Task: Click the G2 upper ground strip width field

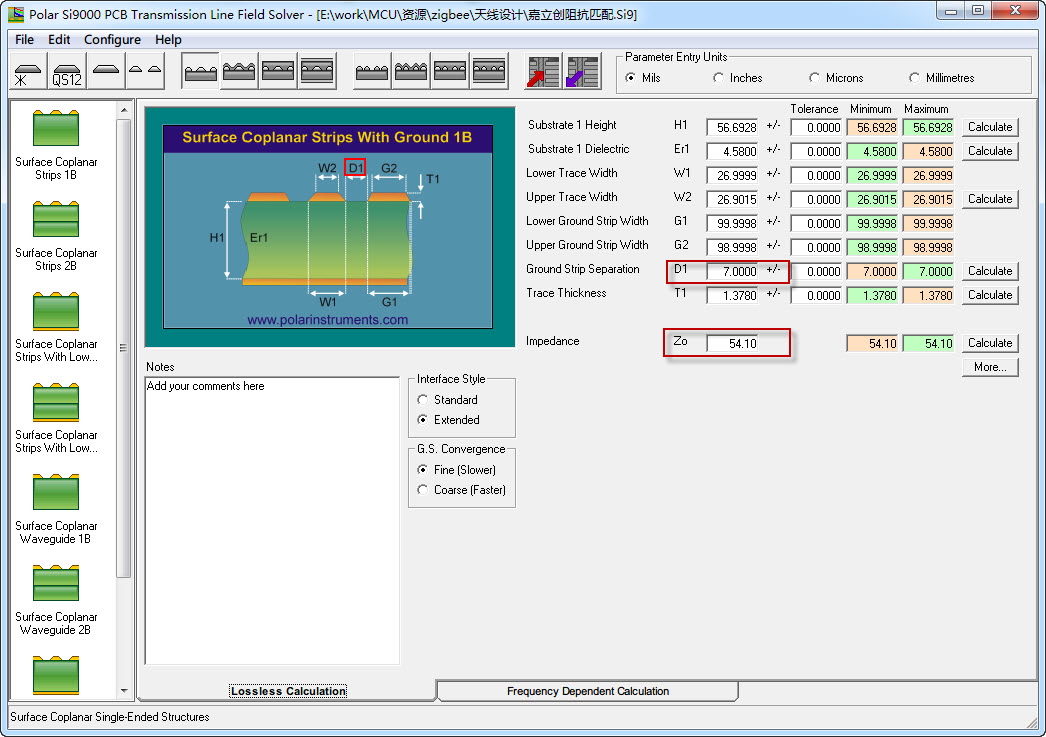Action: [x=732, y=247]
